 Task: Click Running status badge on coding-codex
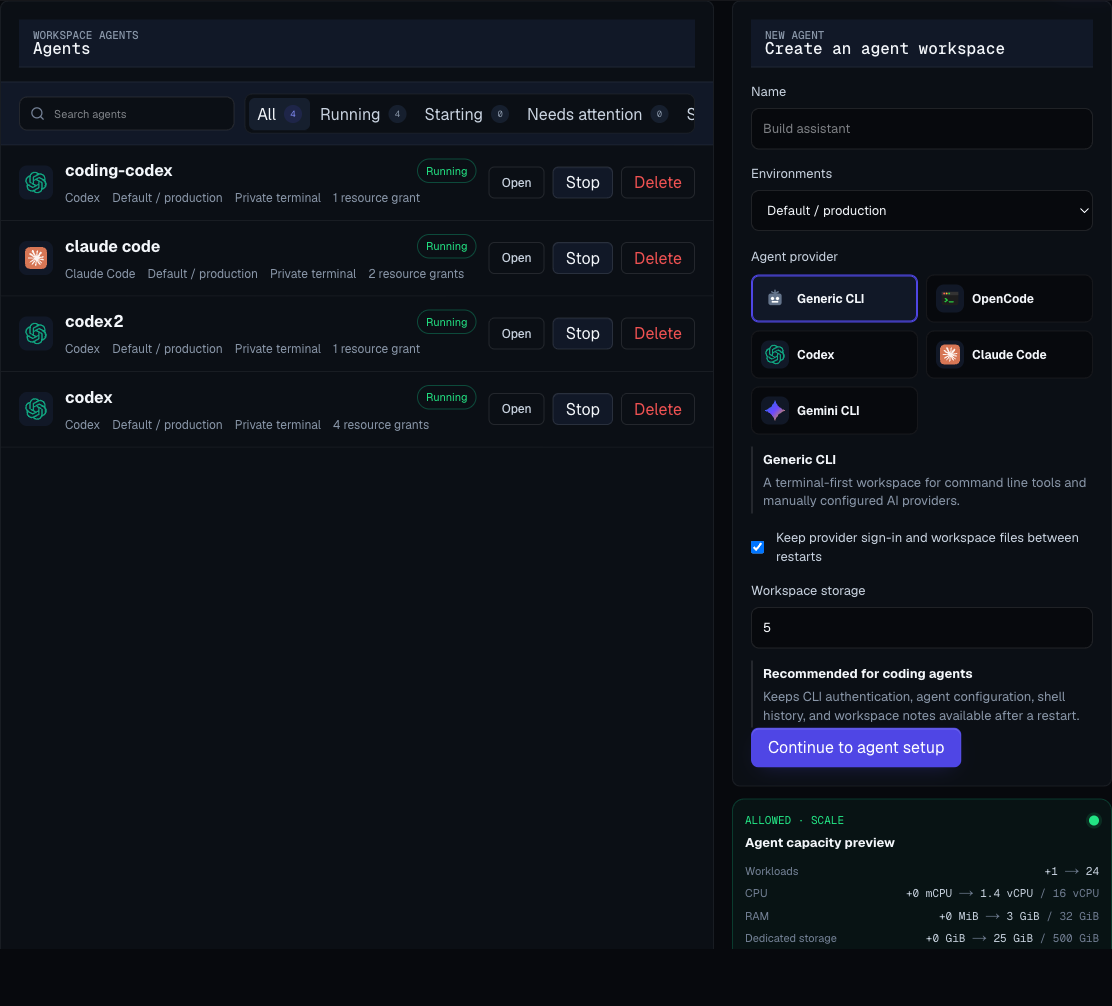coord(446,171)
